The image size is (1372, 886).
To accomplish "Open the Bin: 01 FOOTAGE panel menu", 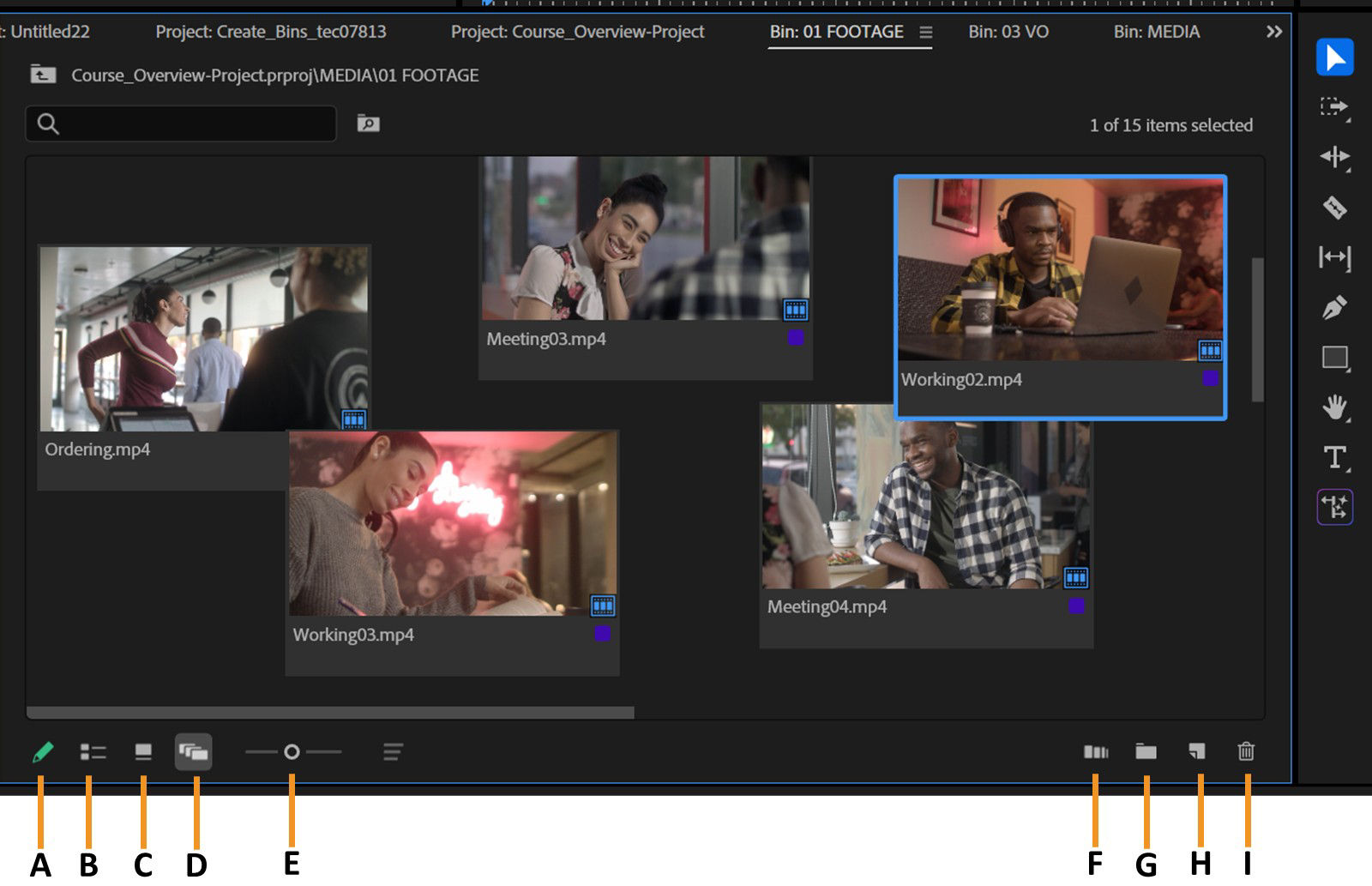I will pyautogui.click(x=924, y=33).
